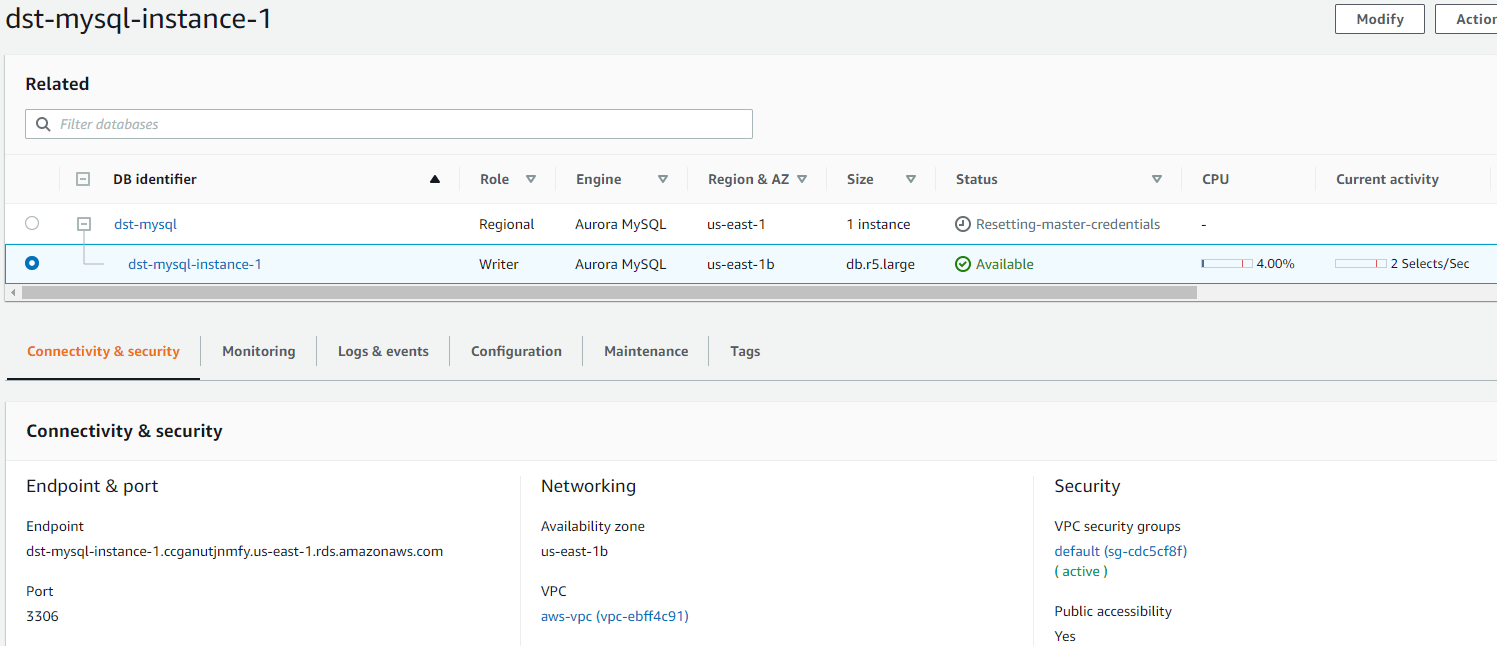The image size is (1497, 646).
Task: Click the Role column header text
Action: [x=494, y=180]
